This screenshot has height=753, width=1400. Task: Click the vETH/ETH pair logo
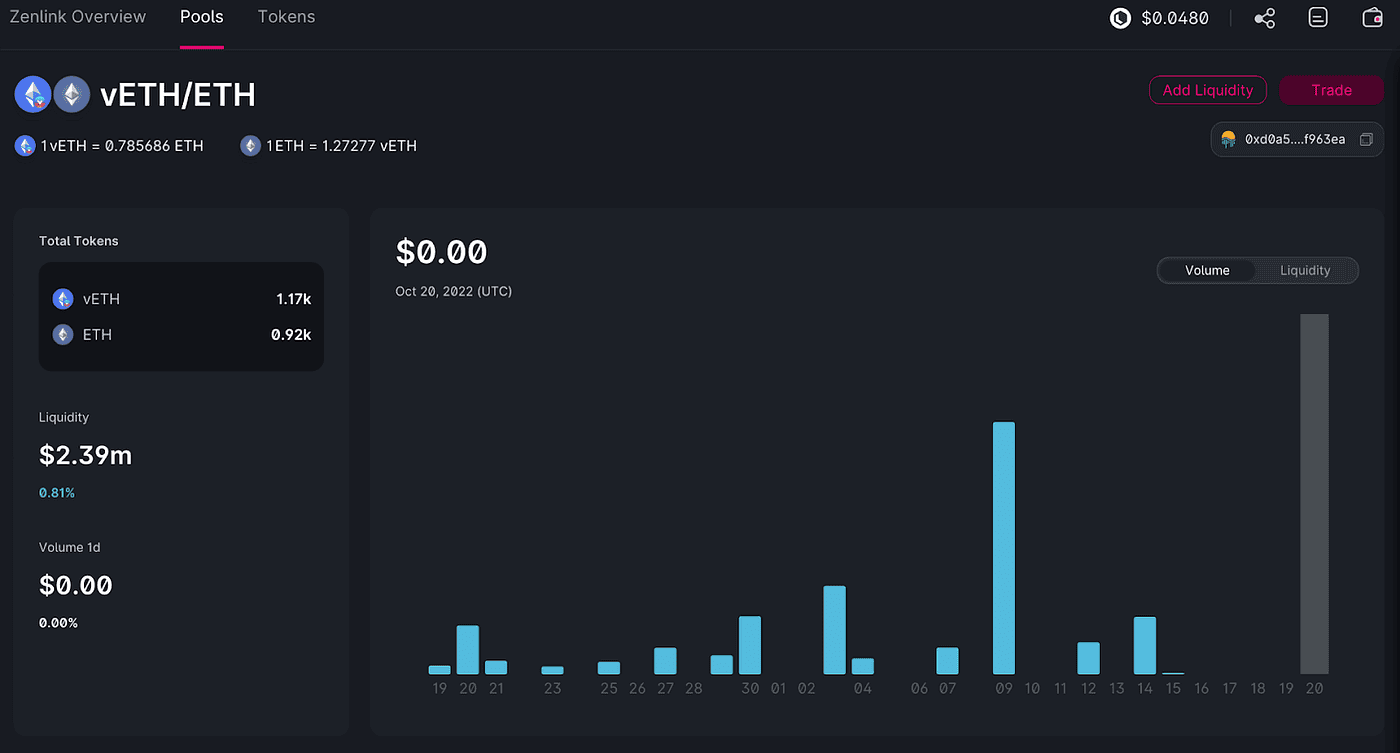52,95
